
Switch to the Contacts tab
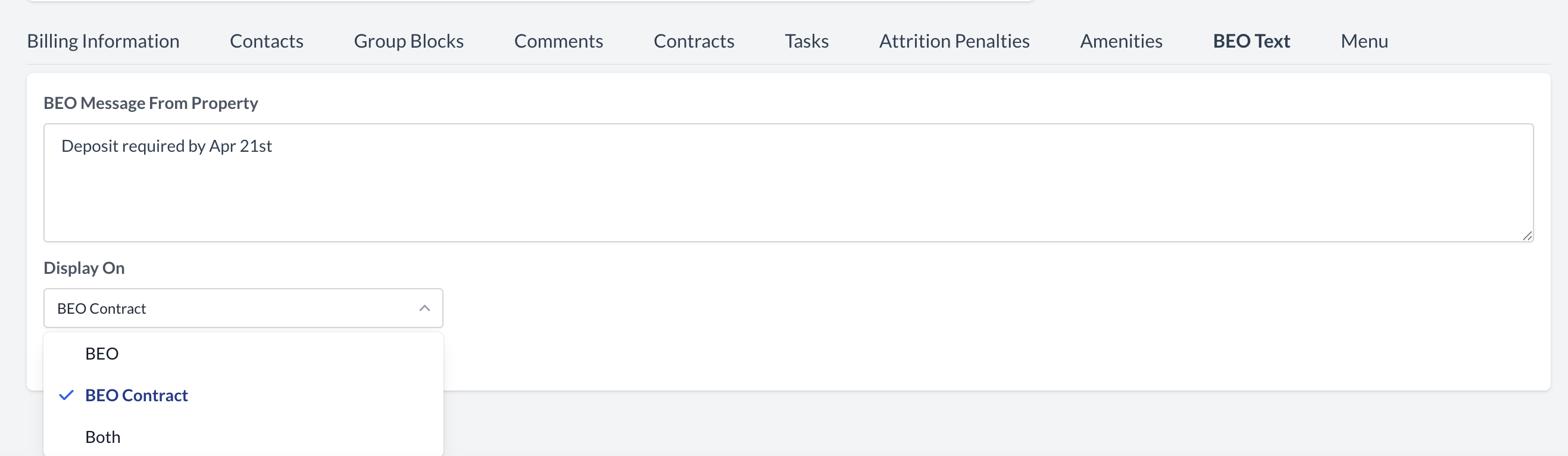[266, 41]
